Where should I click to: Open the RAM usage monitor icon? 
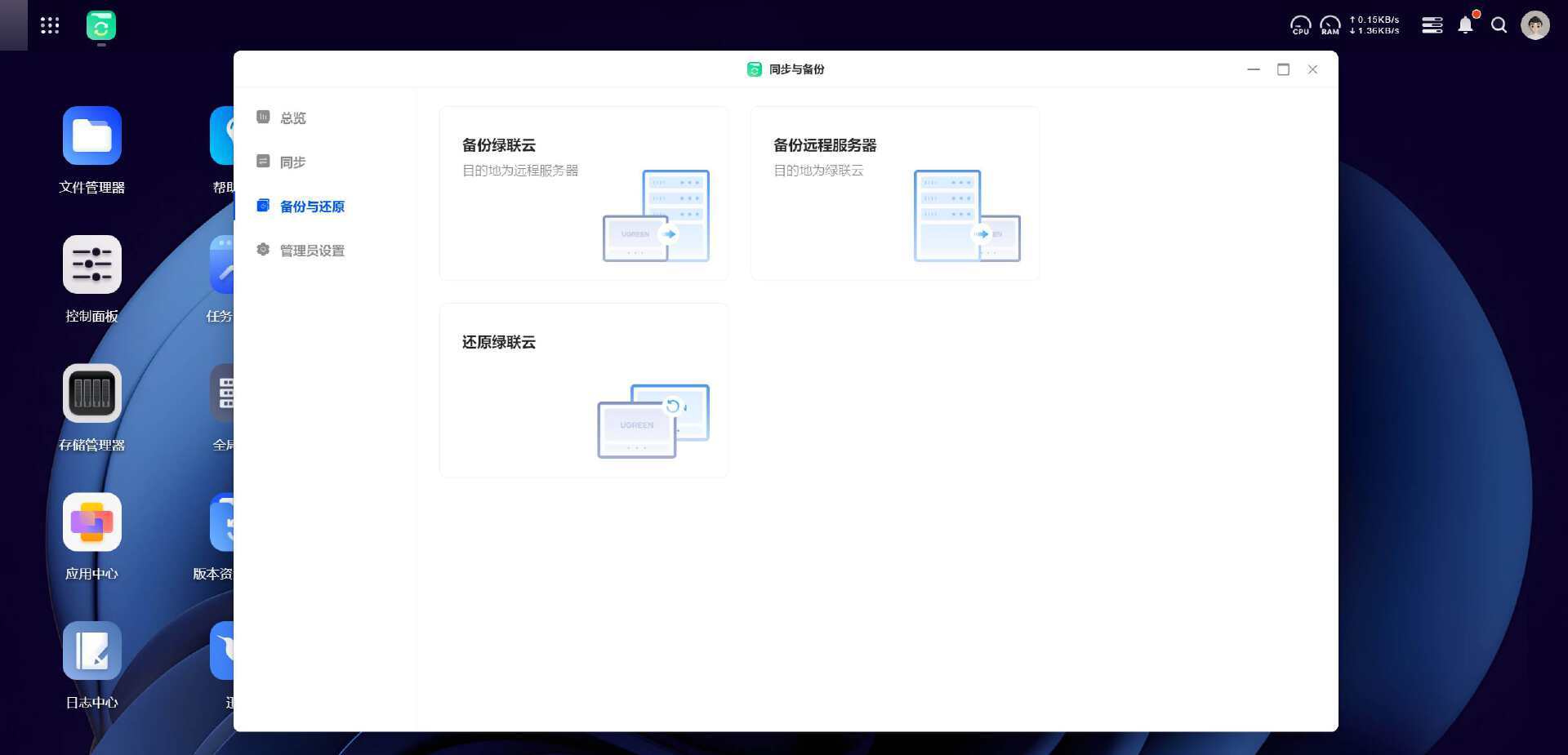point(1330,26)
